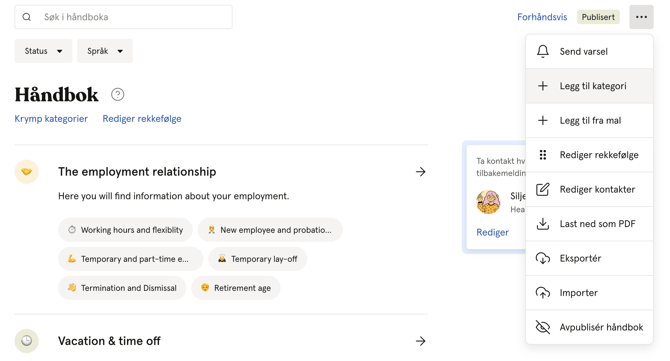Click the face emoji in Retirement age chip
670x361 pixels.
pyautogui.click(x=205, y=288)
